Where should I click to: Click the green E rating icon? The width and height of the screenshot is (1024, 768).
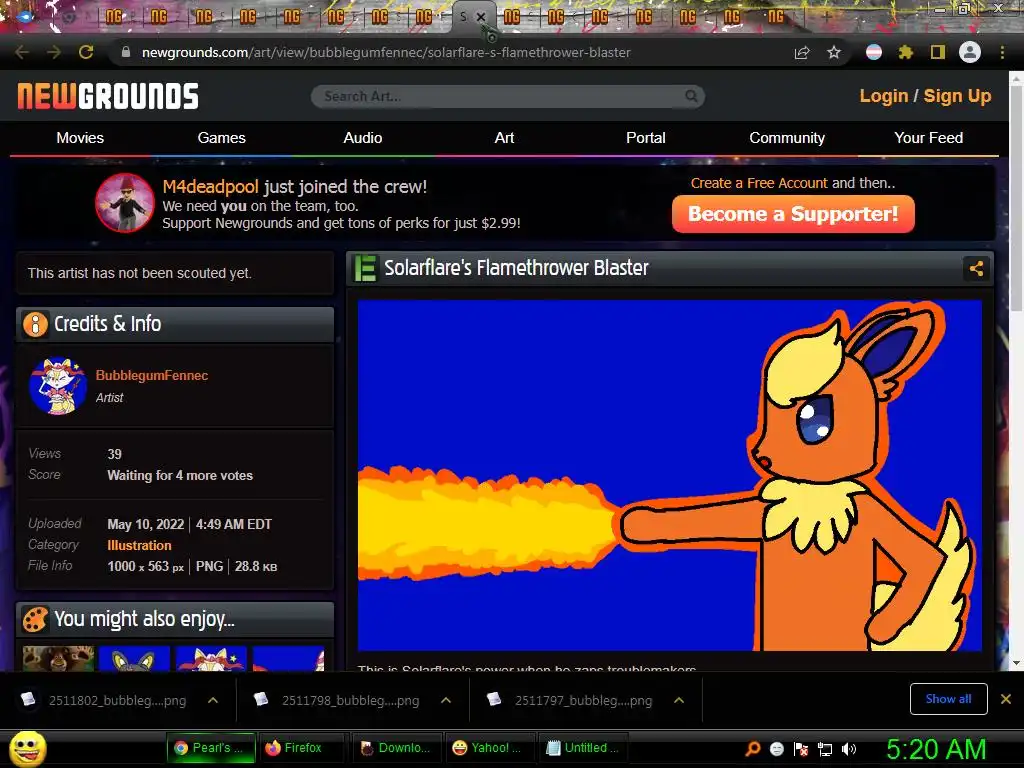[x=365, y=268]
